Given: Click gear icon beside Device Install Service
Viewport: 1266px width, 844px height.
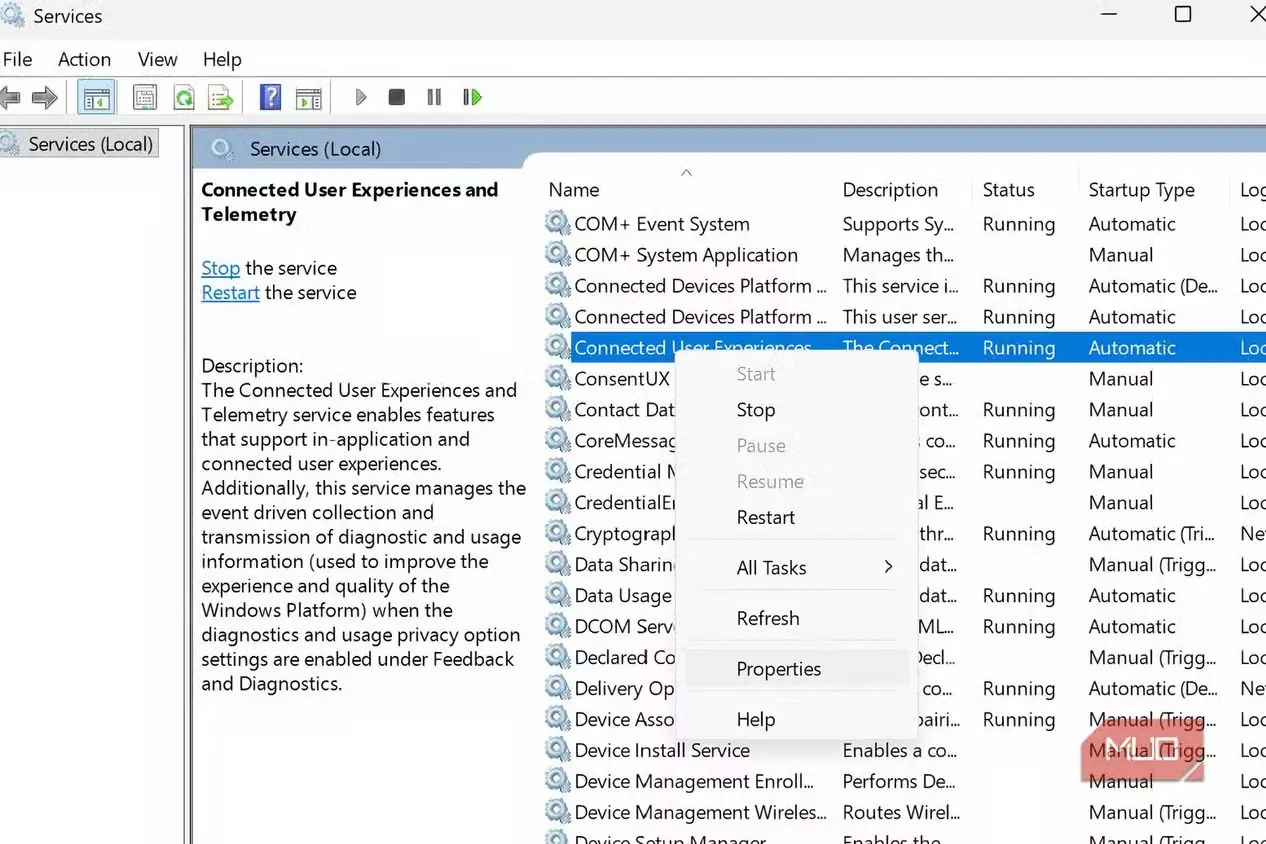Looking at the screenshot, I should tap(557, 750).
